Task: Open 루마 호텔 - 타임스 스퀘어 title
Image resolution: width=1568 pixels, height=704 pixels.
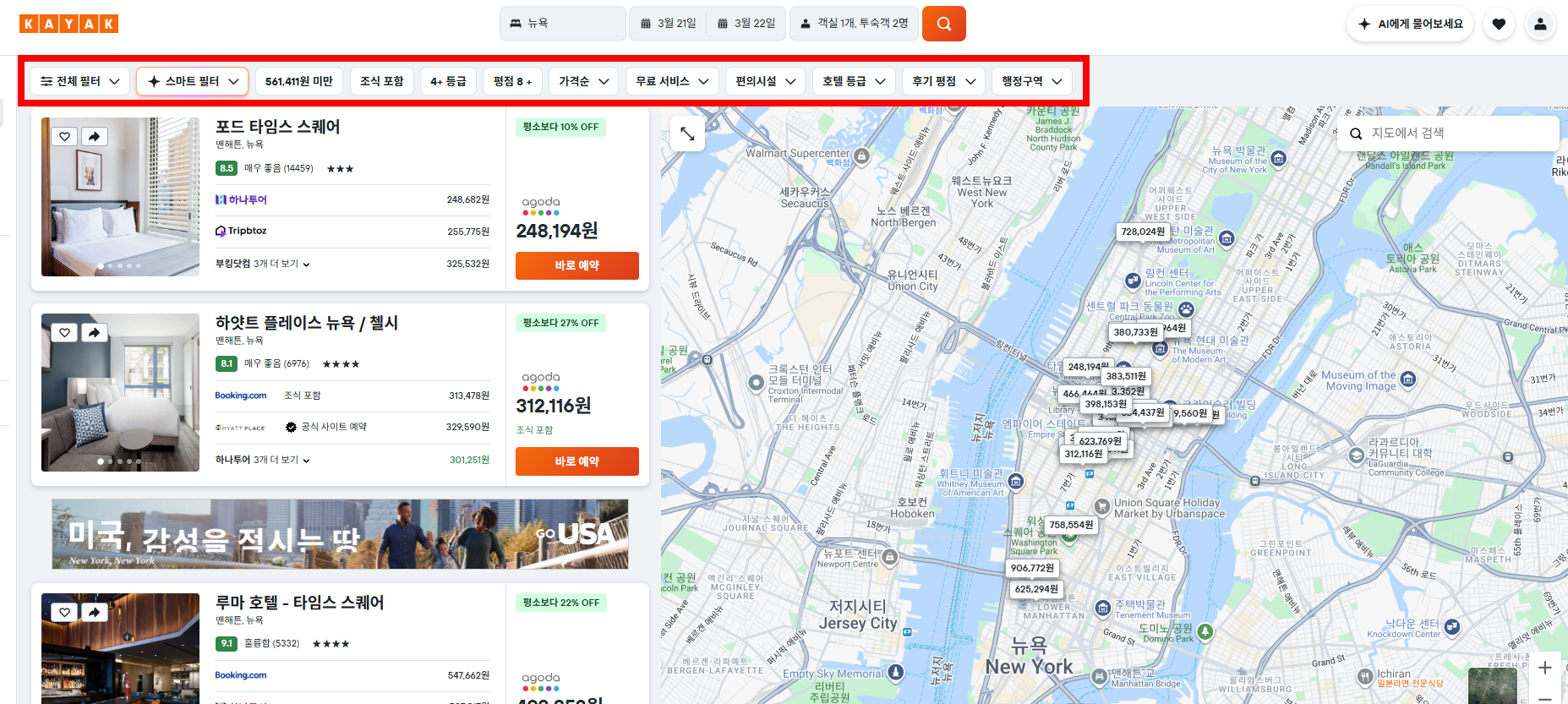Action: [x=300, y=603]
